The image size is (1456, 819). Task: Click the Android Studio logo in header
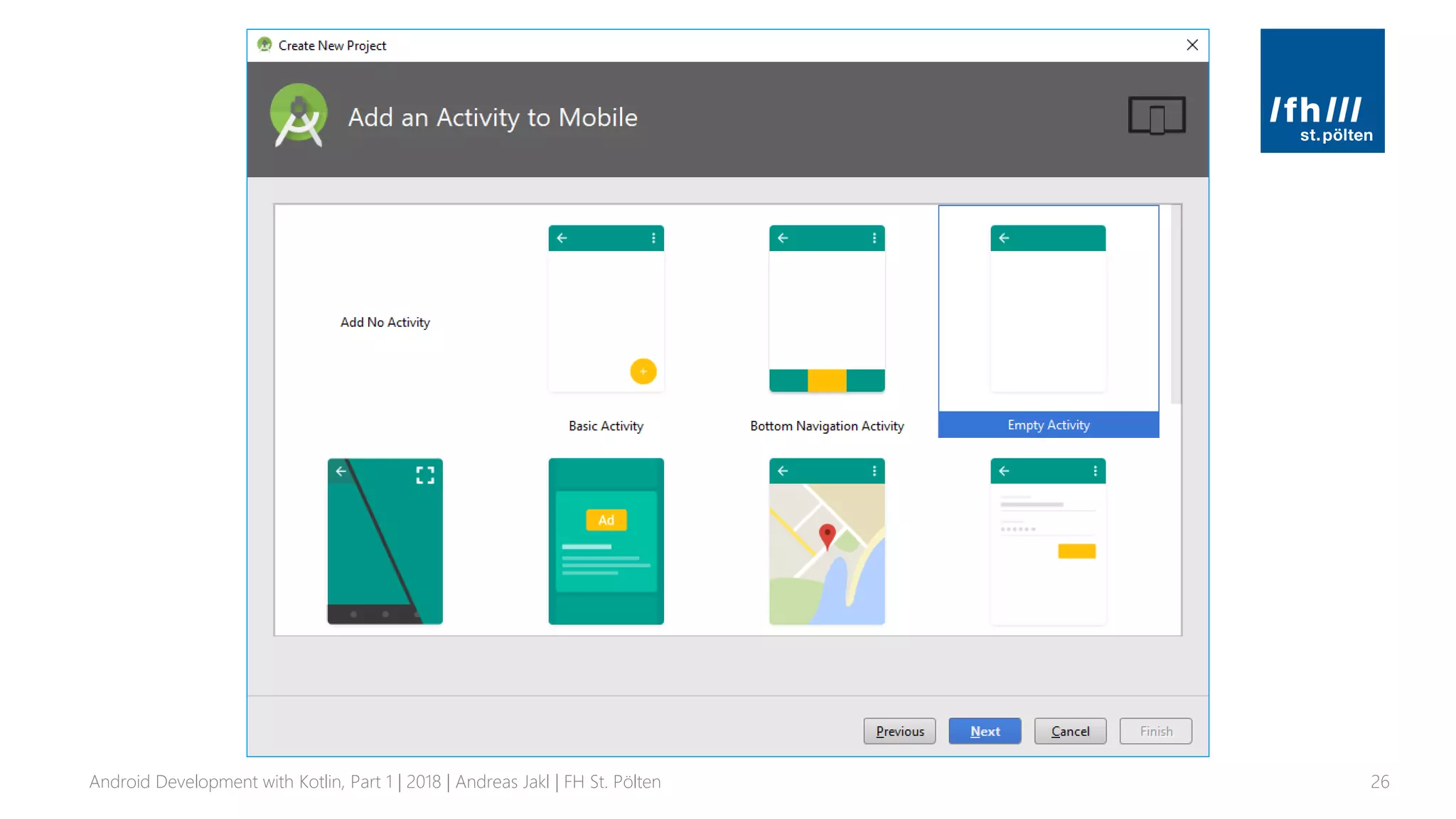coord(299,115)
